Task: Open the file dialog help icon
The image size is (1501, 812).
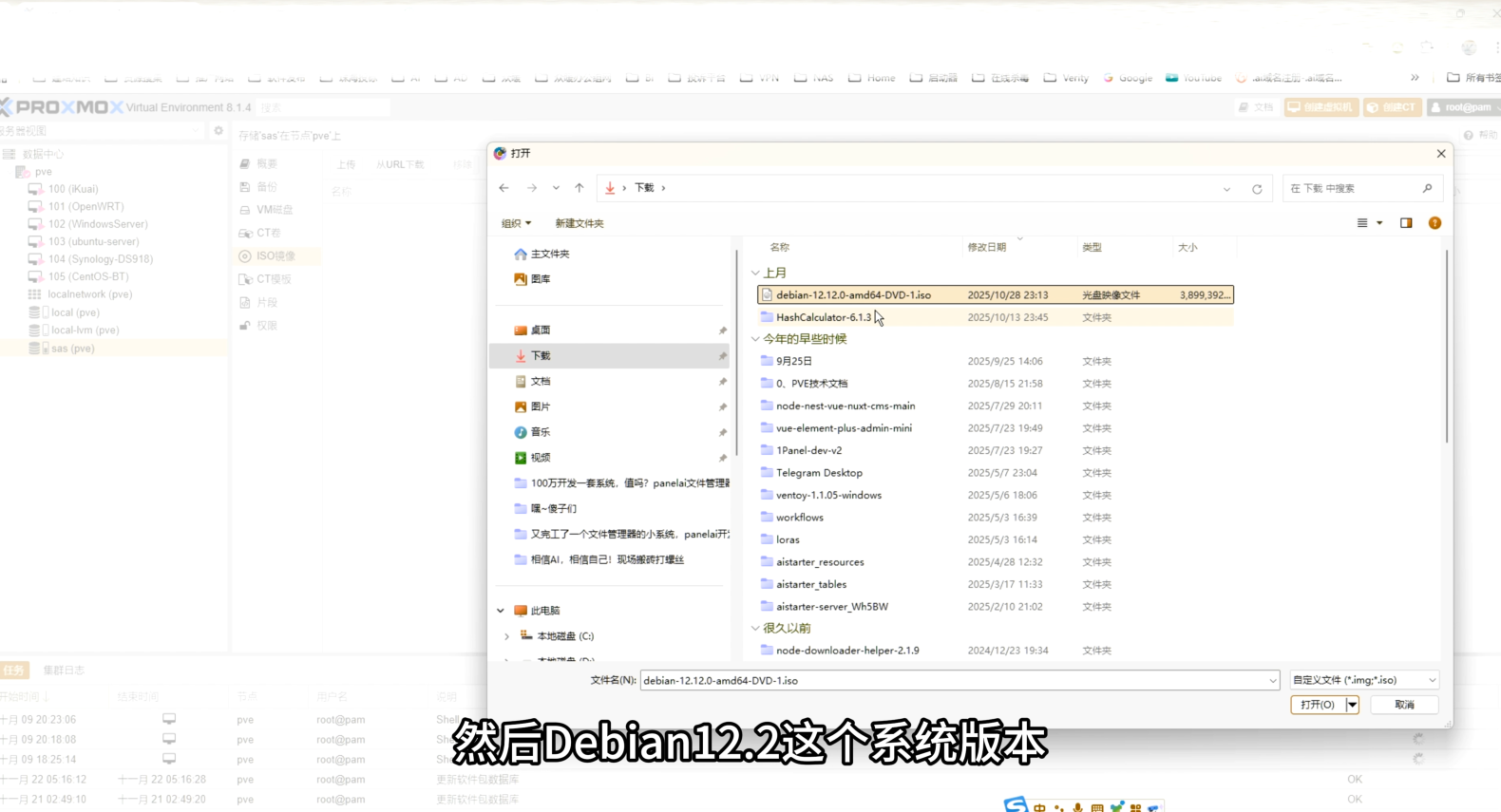Action: click(x=1434, y=223)
